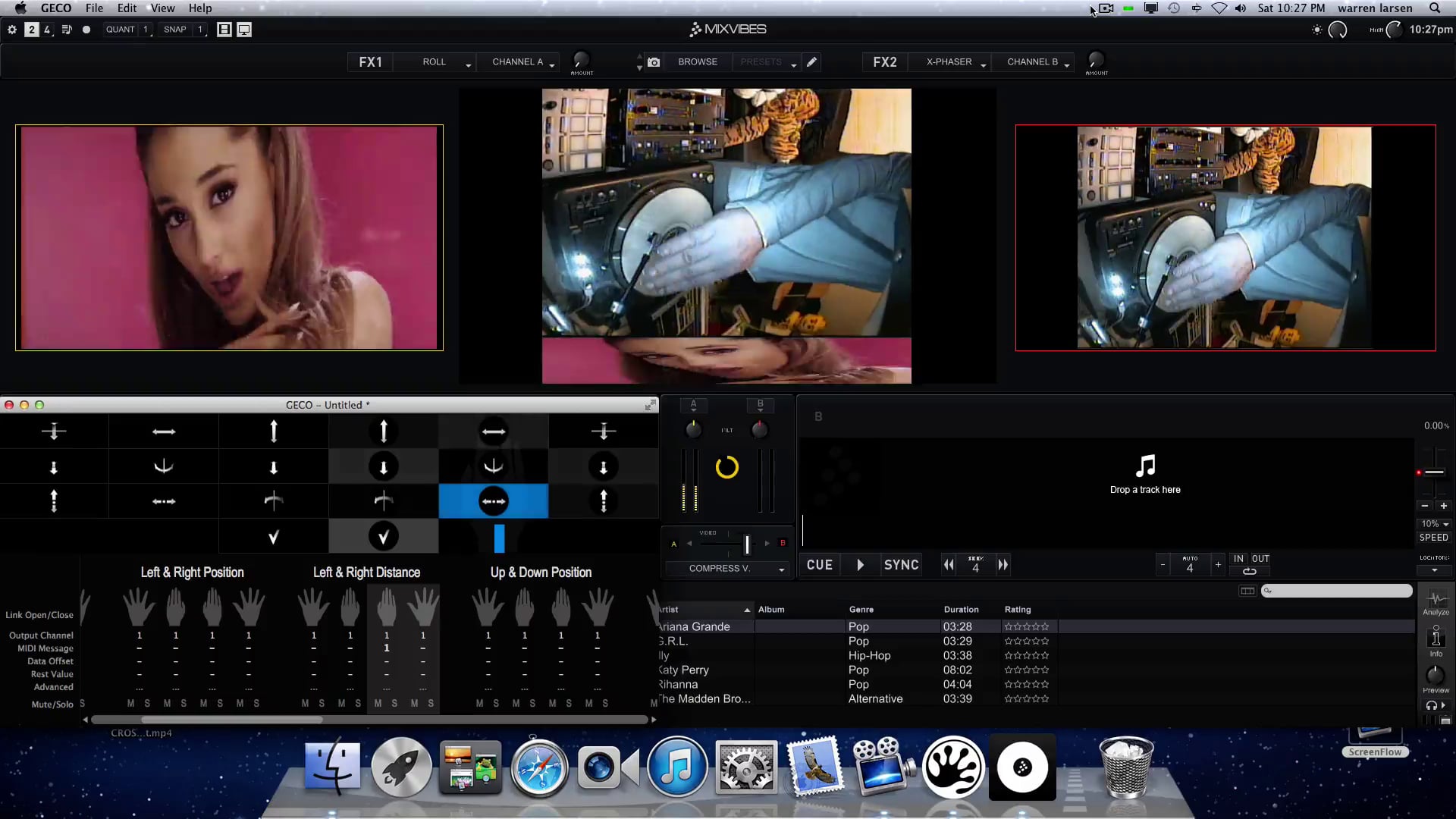This screenshot has width=1456, height=819.
Task: Open the X-PHASER effect dropdown on FX2
Action: click(951, 62)
